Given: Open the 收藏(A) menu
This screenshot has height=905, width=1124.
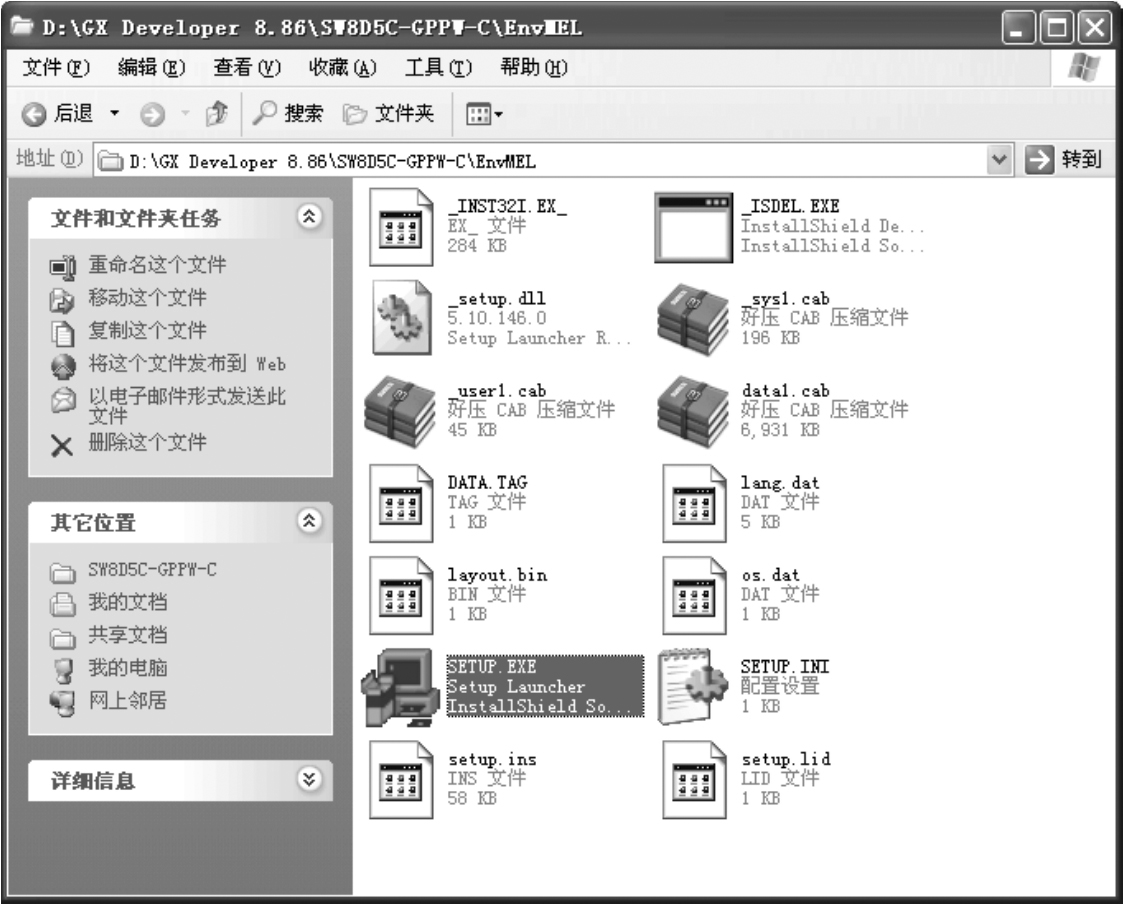Looking at the screenshot, I should pos(343,67).
